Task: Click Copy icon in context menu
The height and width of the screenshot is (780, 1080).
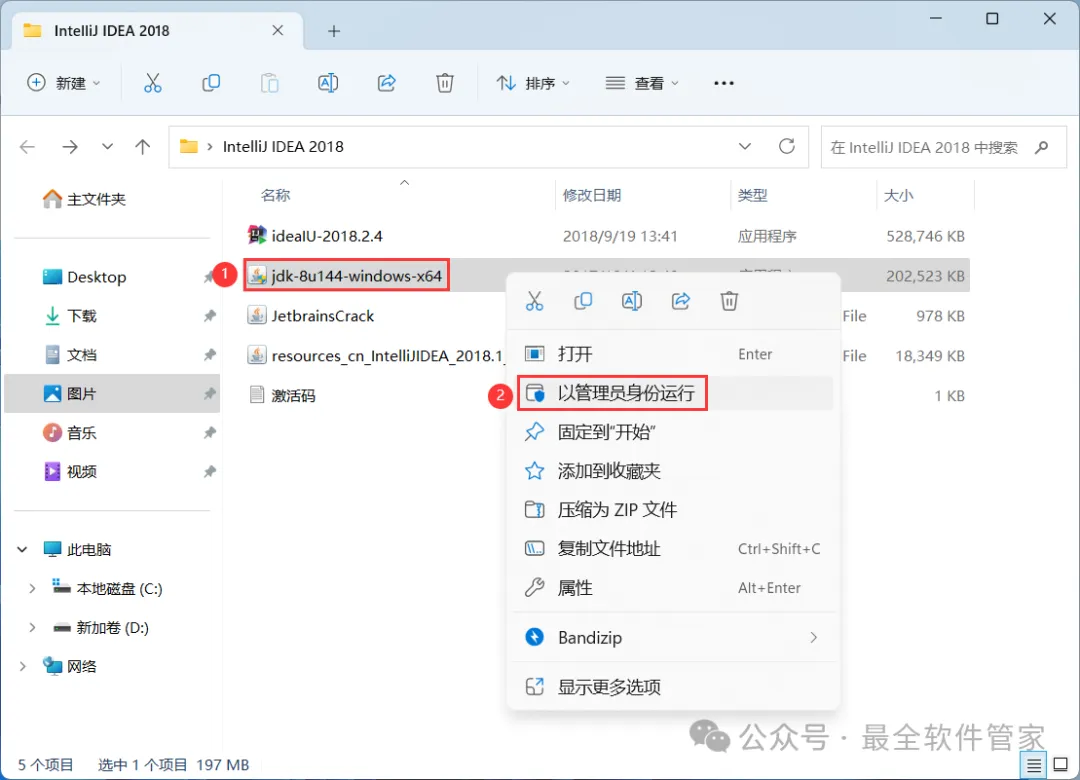Action: pyautogui.click(x=583, y=301)
